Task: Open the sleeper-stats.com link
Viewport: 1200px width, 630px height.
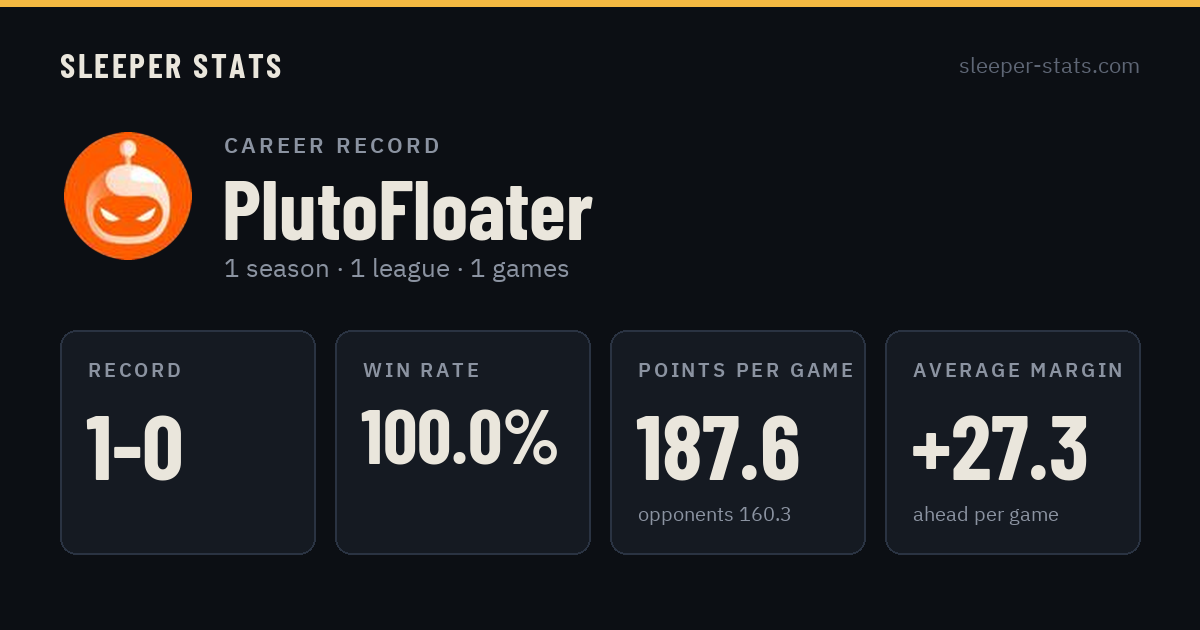Action: tap(1049, 66)
